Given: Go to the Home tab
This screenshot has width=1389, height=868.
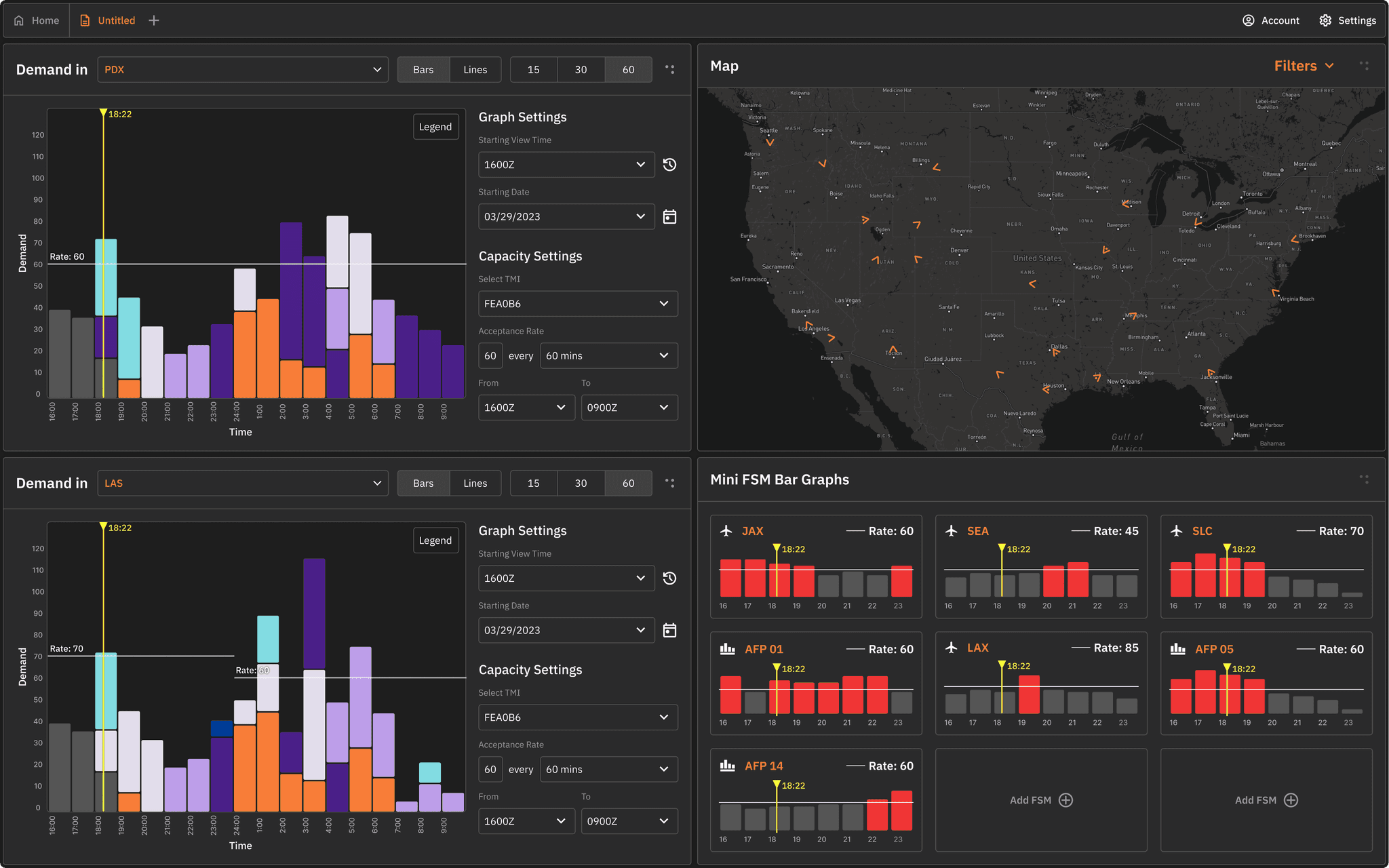Looking at the screenshot, I should click(37, 20).
